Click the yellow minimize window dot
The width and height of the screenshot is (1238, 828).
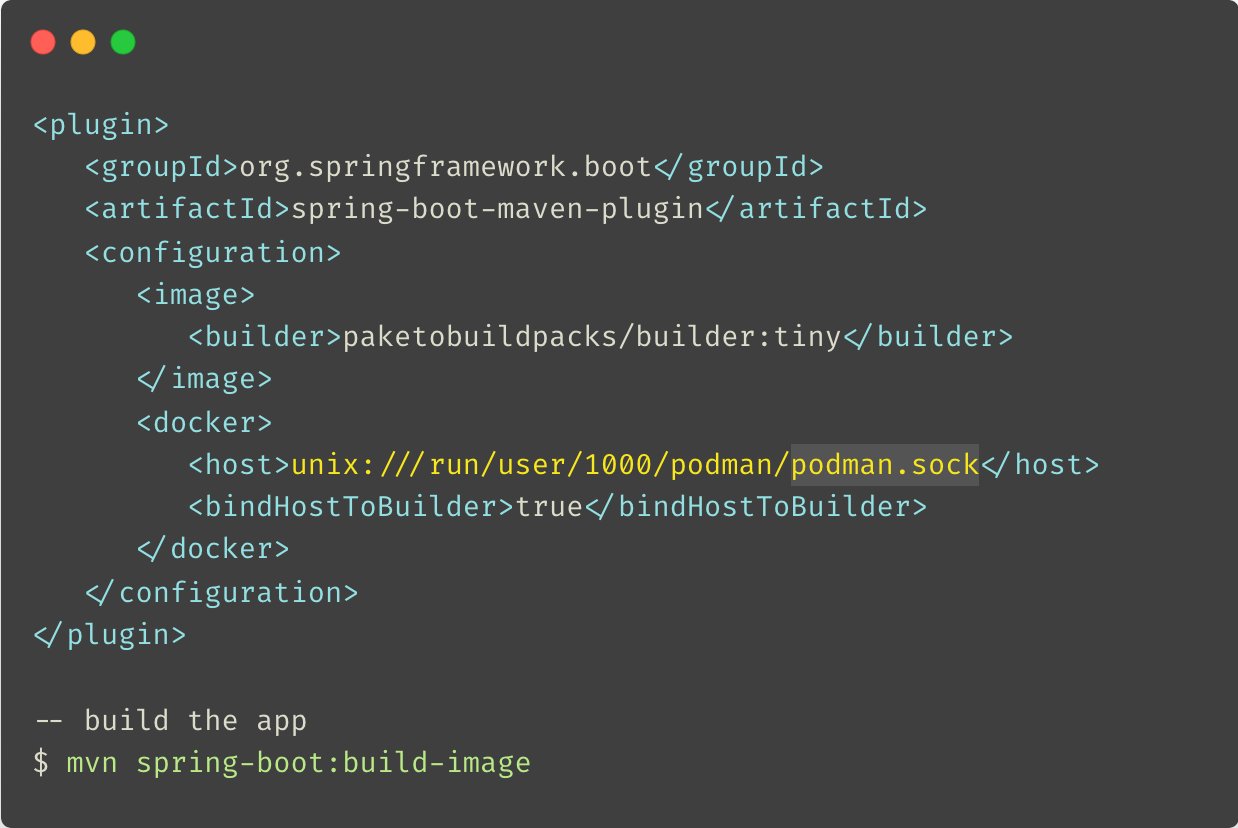coord(83,42)
